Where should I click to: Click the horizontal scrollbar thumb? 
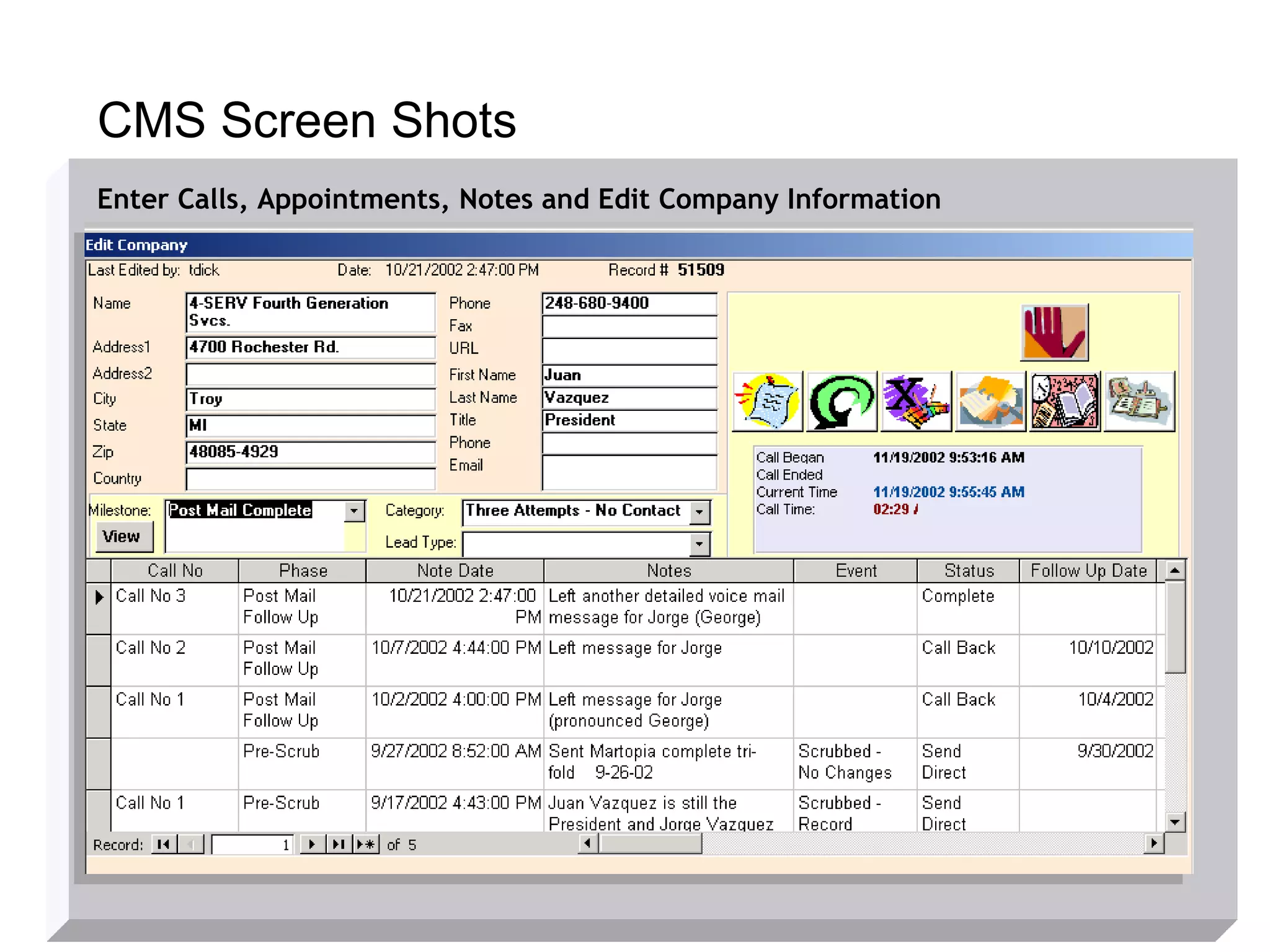pyautogui.click(x=651, y=844)
